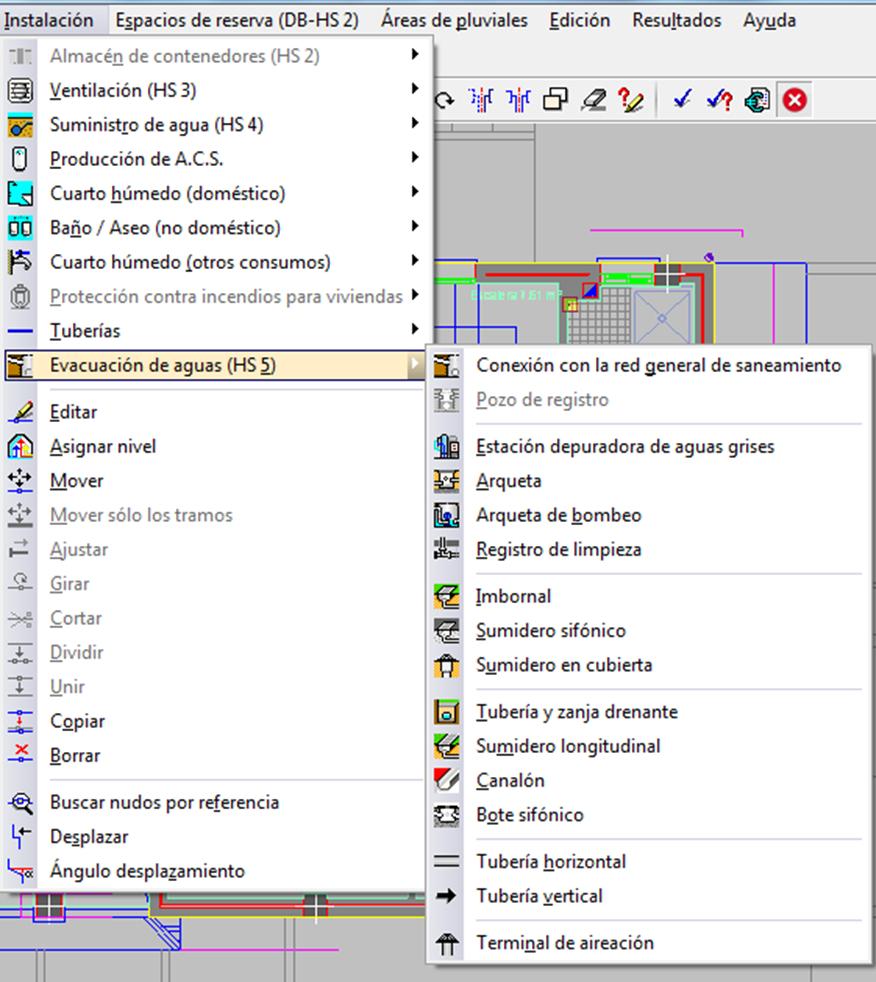Expand Suministro de agua (HS 4) submenu arrow
The width and height of the screenshot is (876, 982).
tap(414, 124)
